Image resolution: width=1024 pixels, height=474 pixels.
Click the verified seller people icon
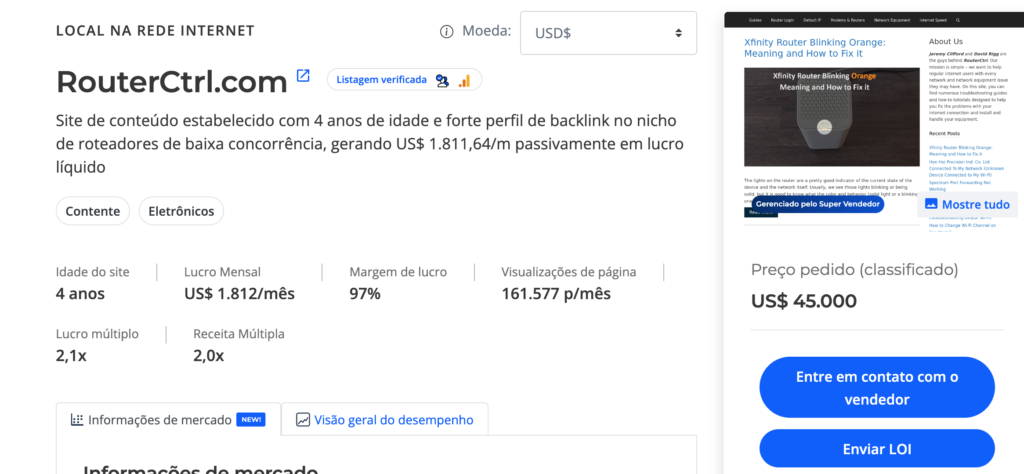coord(442,80)
